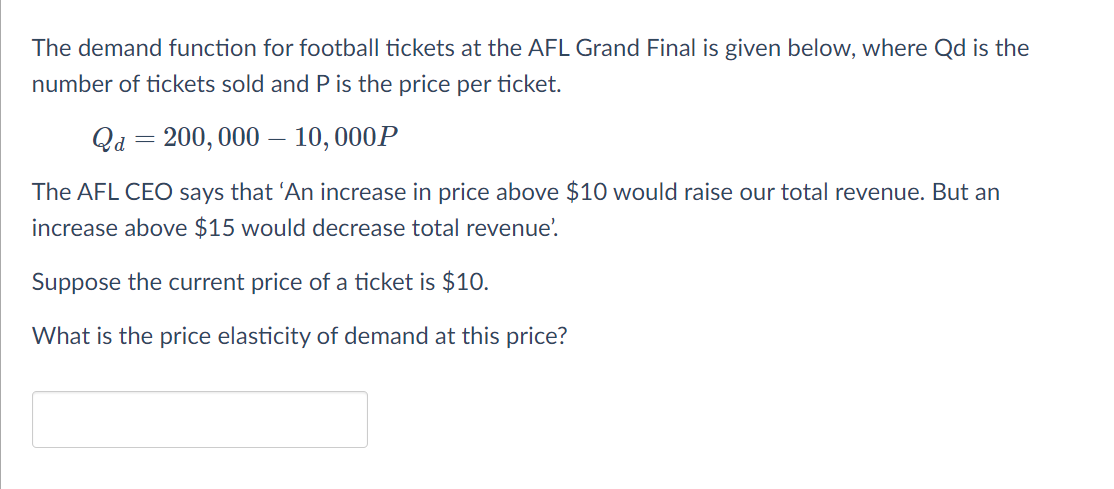The image size is (1114, 489).
Task: Click the phrase "raise our total revenue"
Action: (x=819, y=192)
